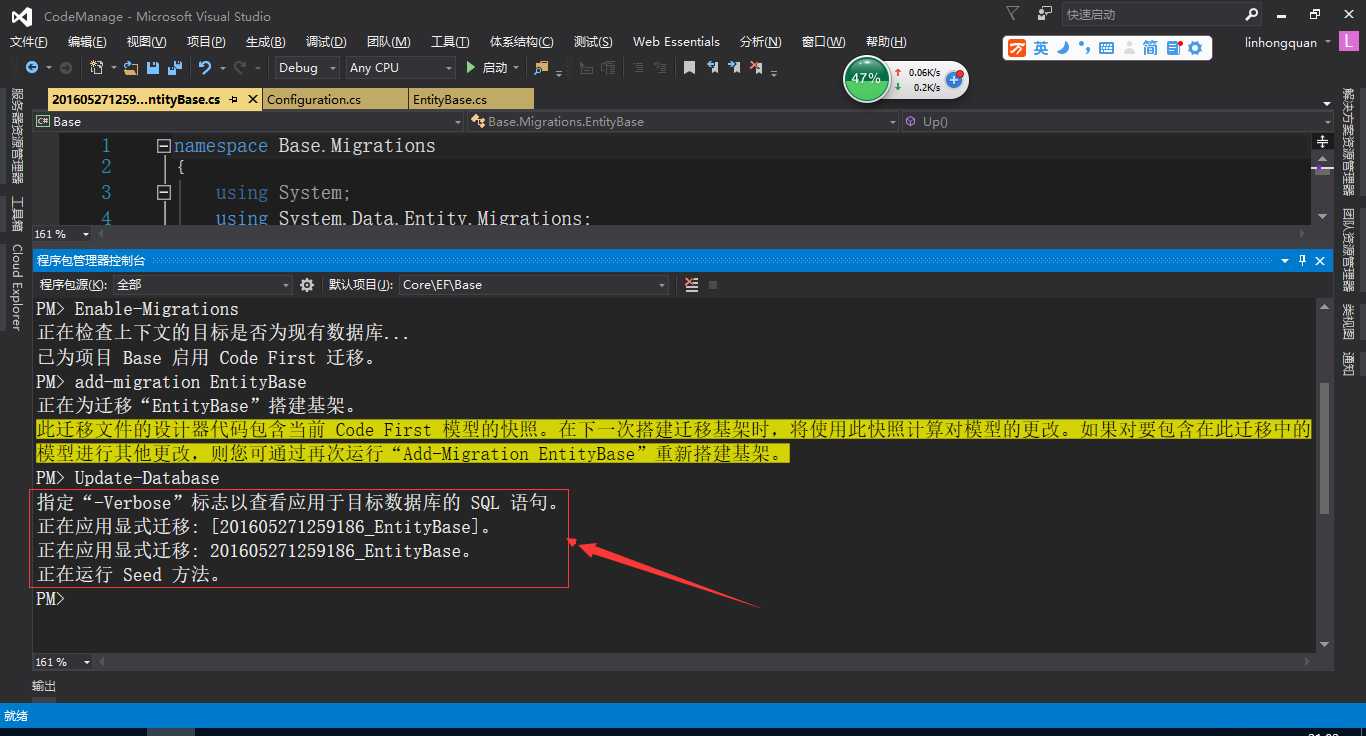Collapse the code region at line 3
Viewport: 1366px width, 736px height.
click(165, 192)
